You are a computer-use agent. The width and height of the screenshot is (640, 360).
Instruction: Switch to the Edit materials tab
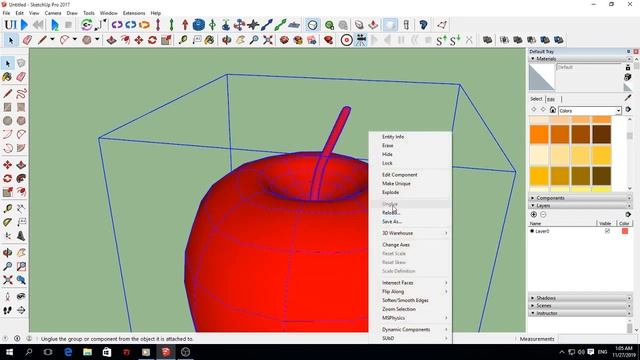coord(551,99)
